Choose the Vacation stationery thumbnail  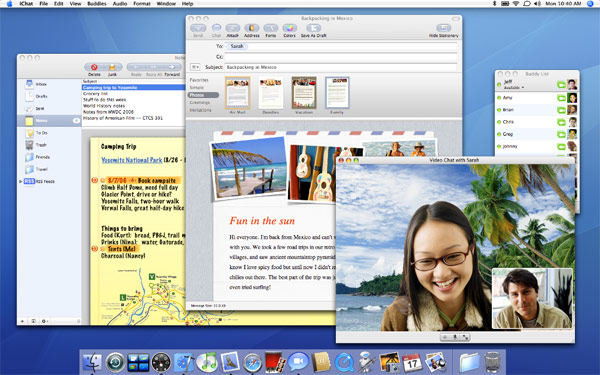[304, 93]
